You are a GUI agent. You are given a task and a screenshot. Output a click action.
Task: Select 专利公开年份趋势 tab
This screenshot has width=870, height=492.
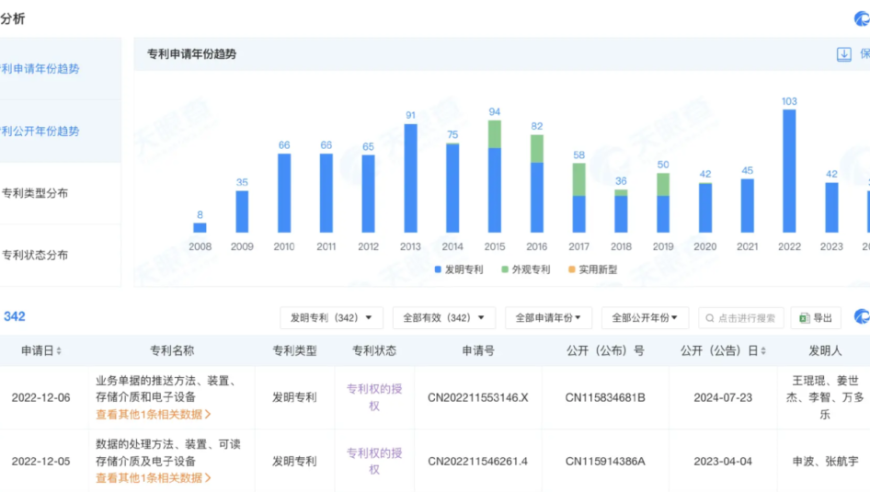click(x=60, y=131)
